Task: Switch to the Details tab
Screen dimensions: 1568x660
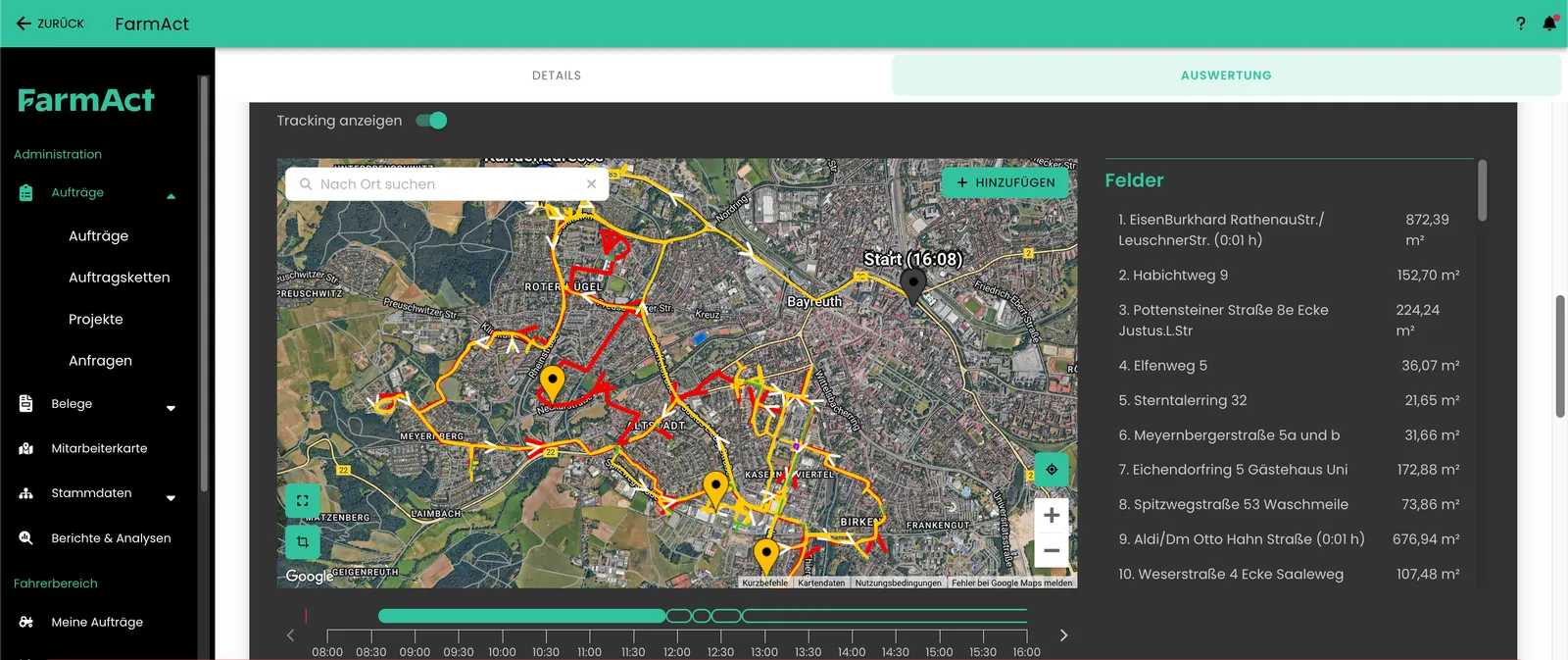Action: pos(556,76)
